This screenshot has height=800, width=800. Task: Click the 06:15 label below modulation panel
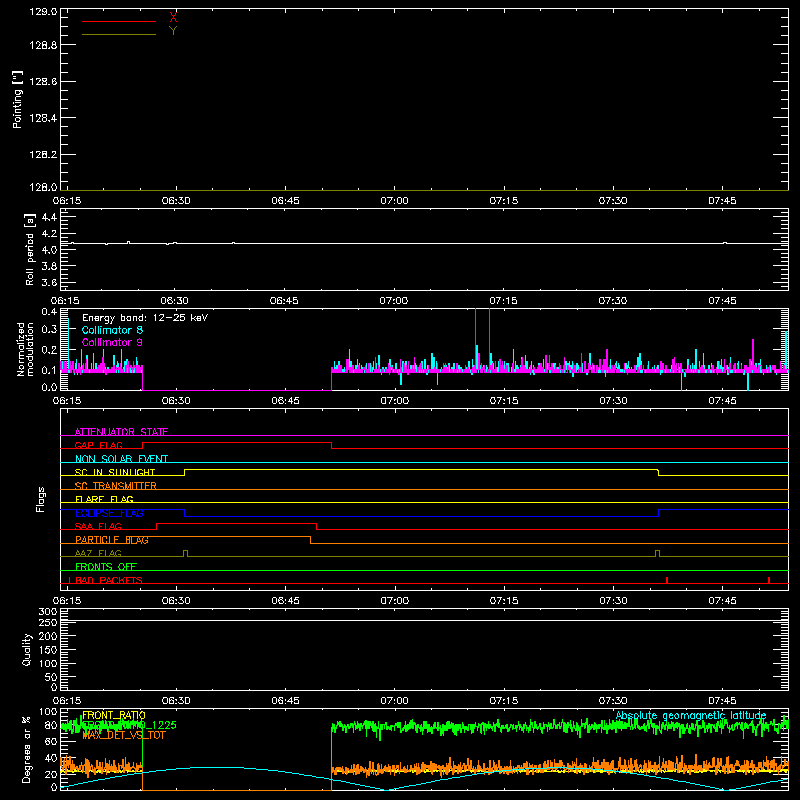(67, 401)
